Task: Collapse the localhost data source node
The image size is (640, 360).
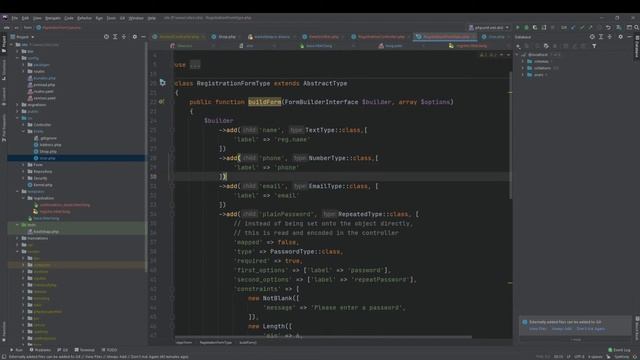Action: [x=517, y=54]
